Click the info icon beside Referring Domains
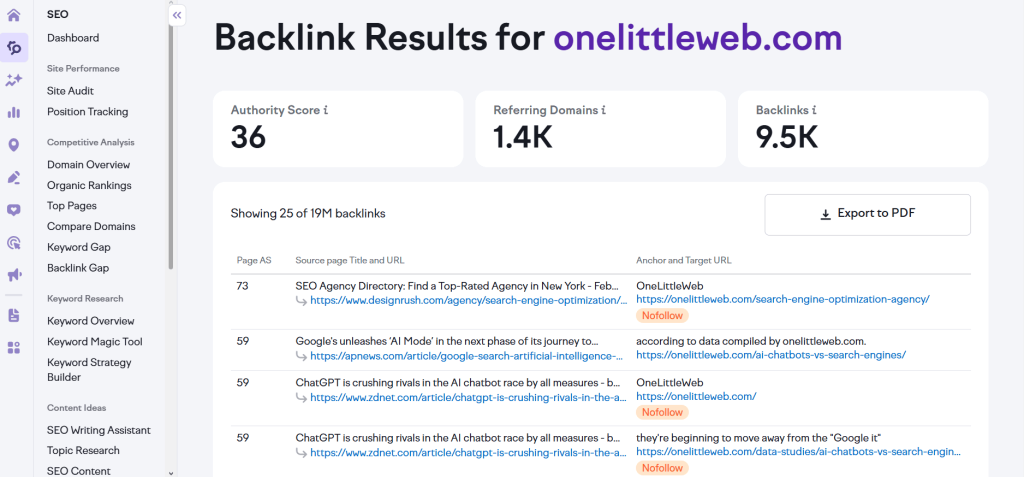Screen dimensions: 1024x477 (x=601, y=110)
